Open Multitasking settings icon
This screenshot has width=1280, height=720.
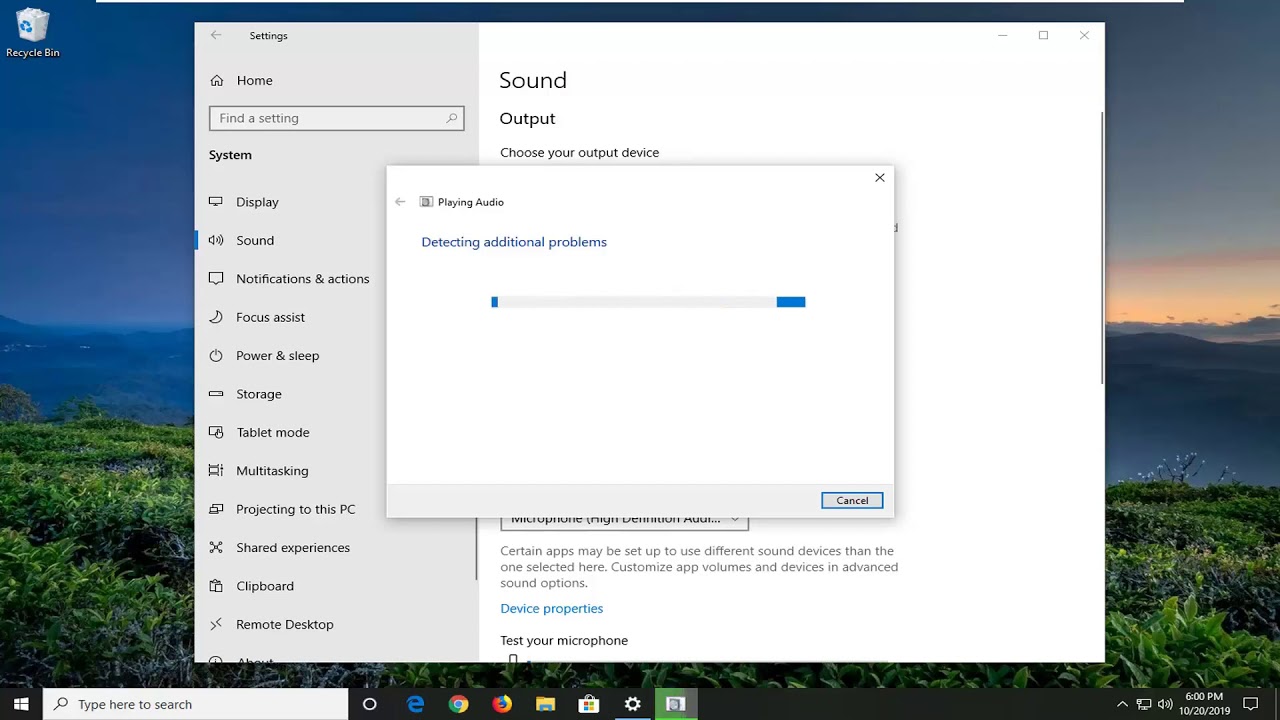click(x=216, y=471)
